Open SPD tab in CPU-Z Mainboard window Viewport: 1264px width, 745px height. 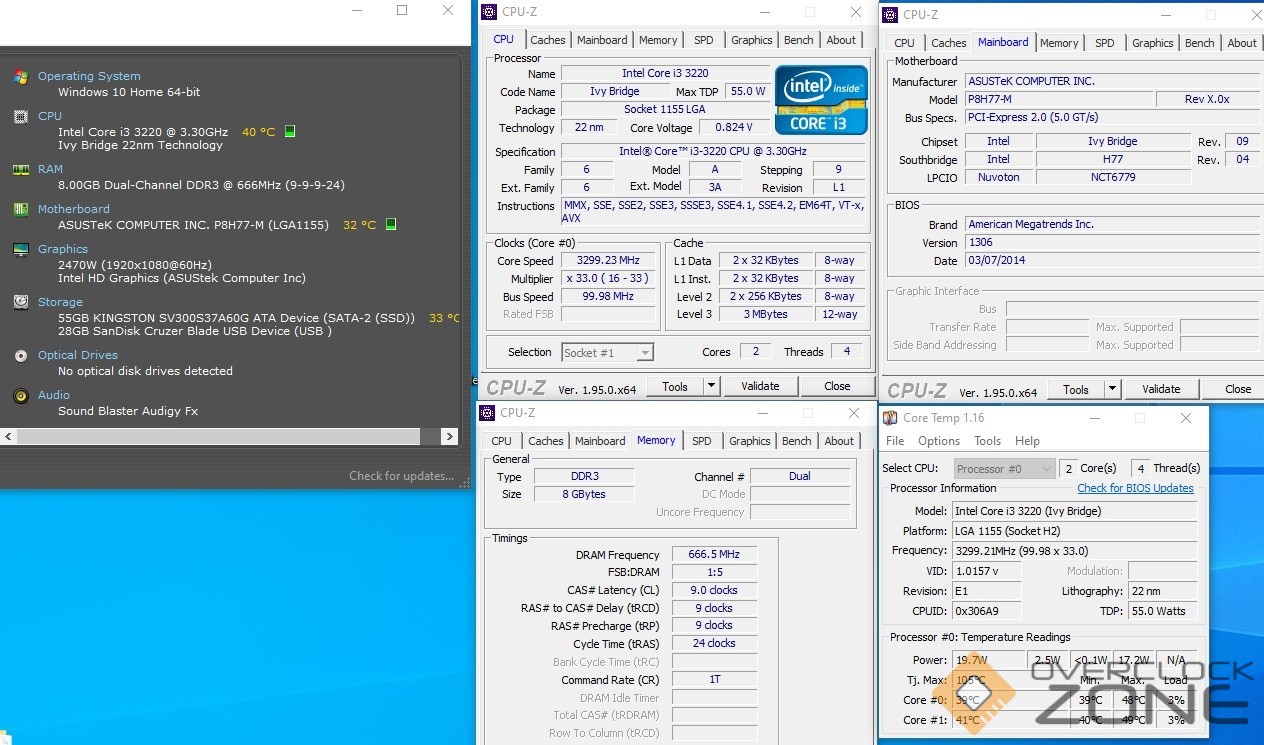[1105, 43]
